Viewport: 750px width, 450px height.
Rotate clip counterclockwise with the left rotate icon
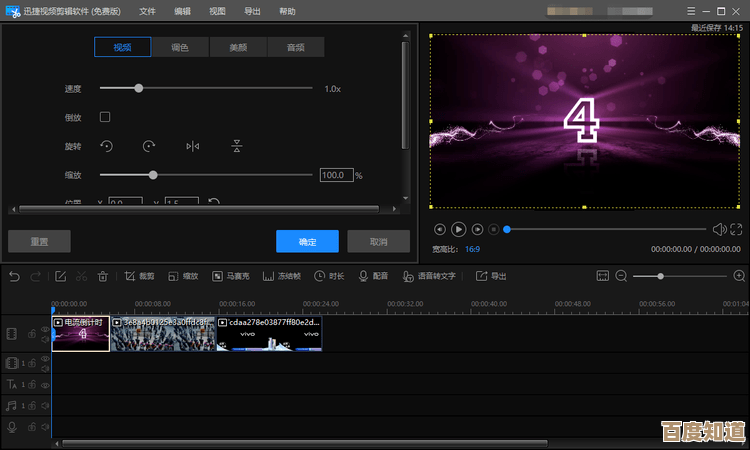tap(106, 146)
